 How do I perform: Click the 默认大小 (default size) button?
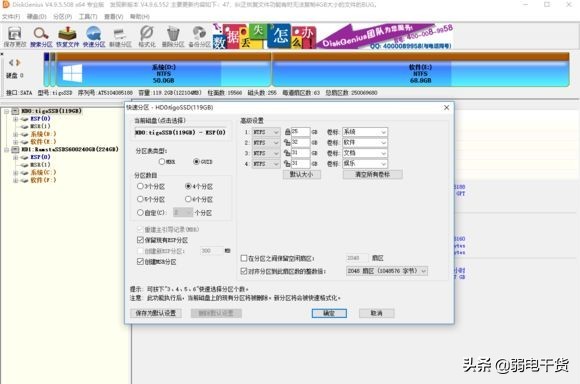302,175
